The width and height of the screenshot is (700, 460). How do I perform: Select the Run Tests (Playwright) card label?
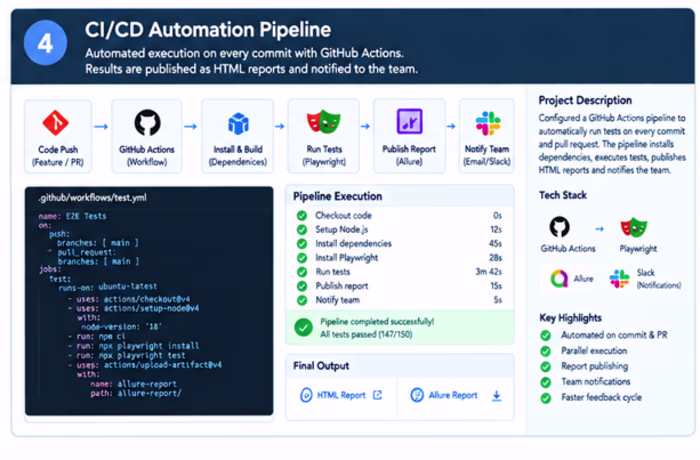(x=324, y=155)
